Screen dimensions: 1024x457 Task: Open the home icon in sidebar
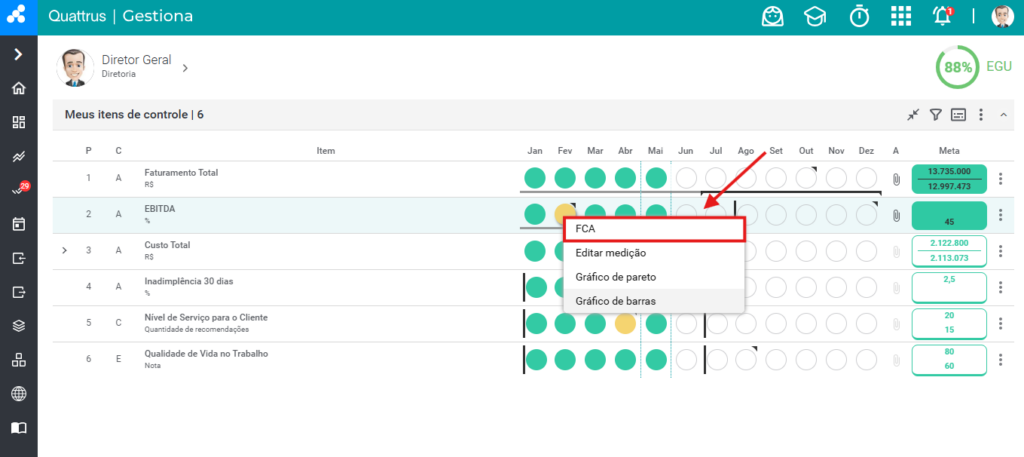pos(19,88)
